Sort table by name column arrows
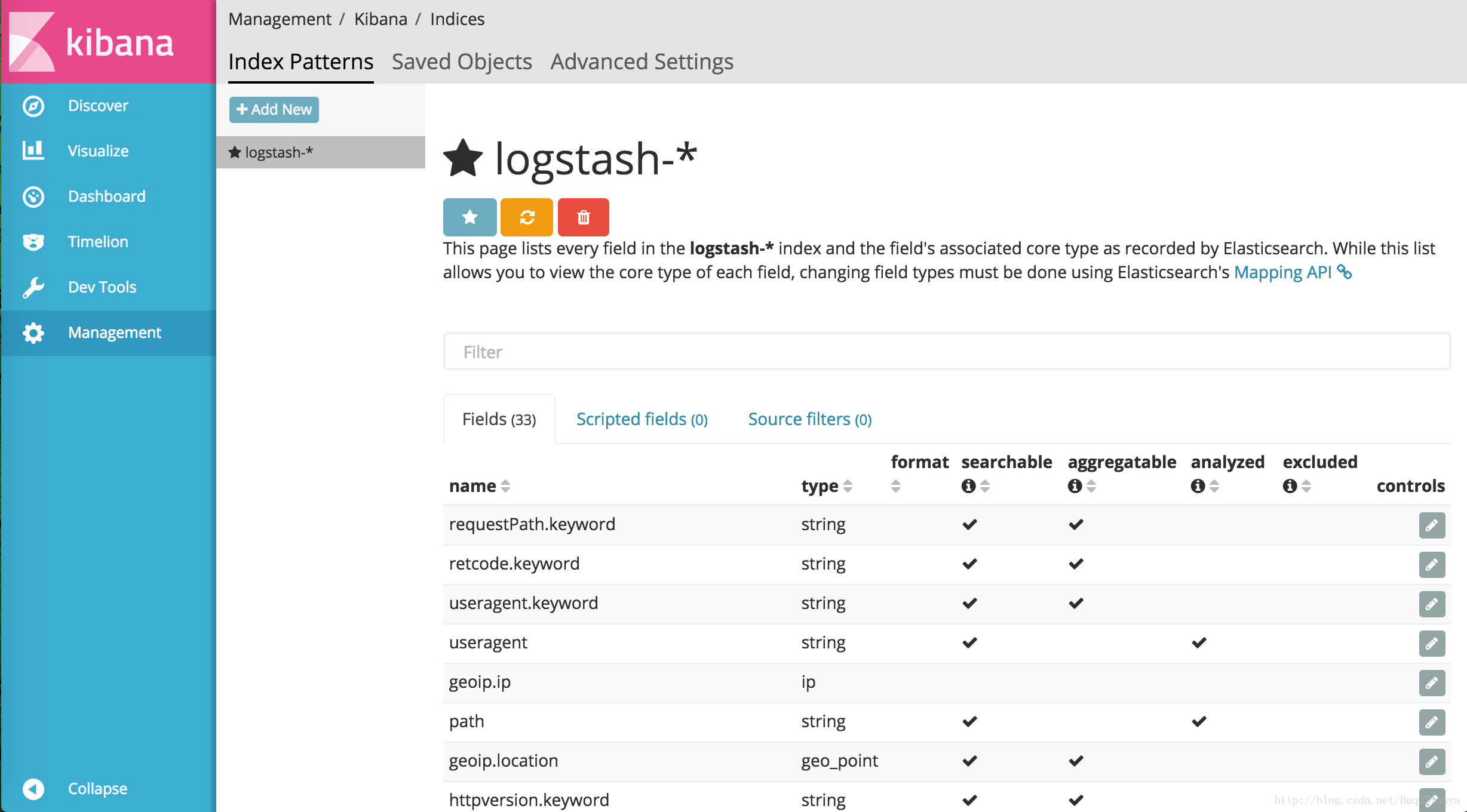Screen dimensions: 1467x812 [x=506, y=486]
